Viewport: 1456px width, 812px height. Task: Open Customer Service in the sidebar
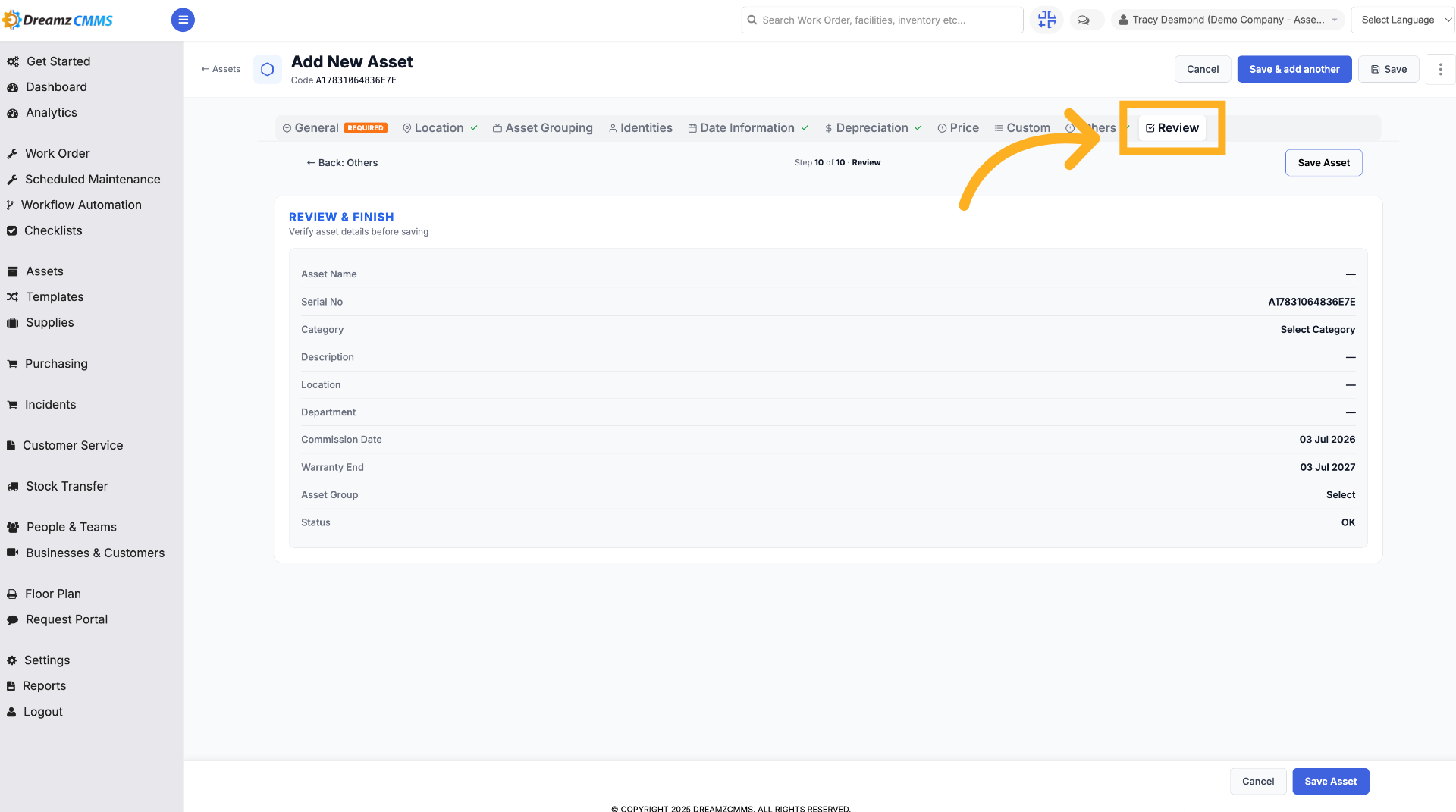[x=64, y=446]
